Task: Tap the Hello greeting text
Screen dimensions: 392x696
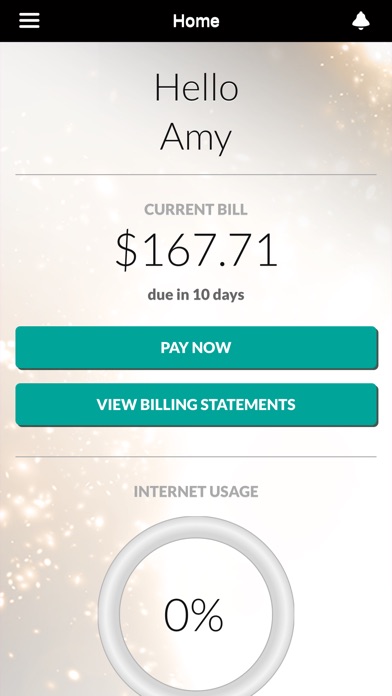Action: point(196,87)
